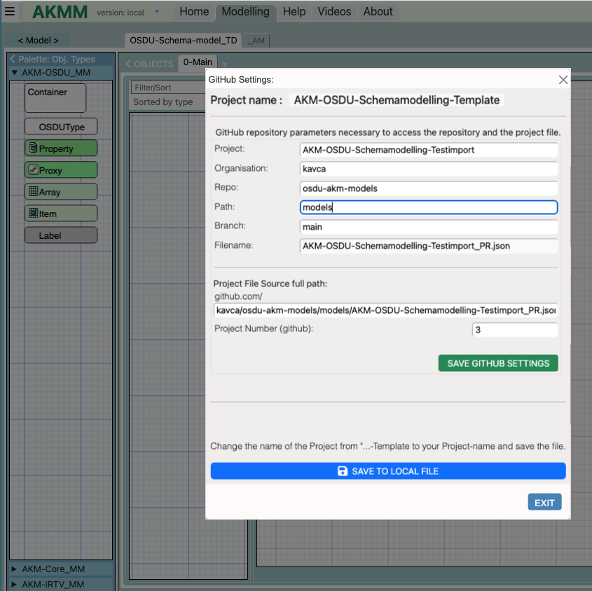Click the Filter/Sort field
Screen dimensions: 592x591
click(x=168, y=87)
